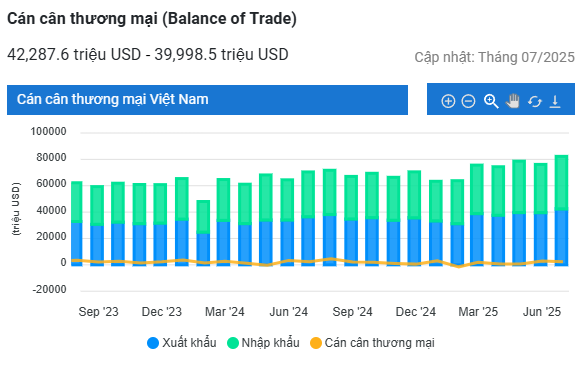This screenshot has width=583, height=371.
Task: Activate the hand panning tool
Action: click(512, 101)
